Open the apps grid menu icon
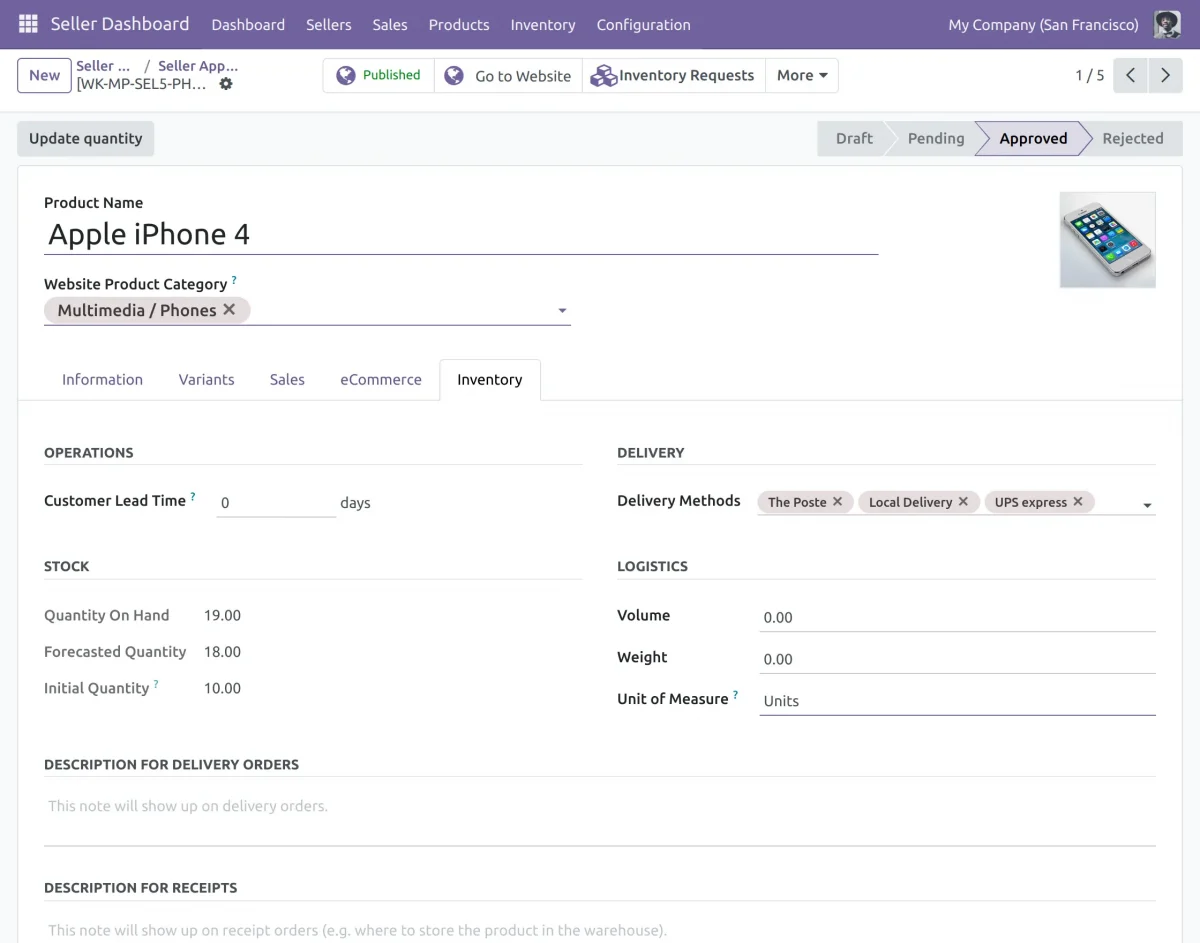 28,24
